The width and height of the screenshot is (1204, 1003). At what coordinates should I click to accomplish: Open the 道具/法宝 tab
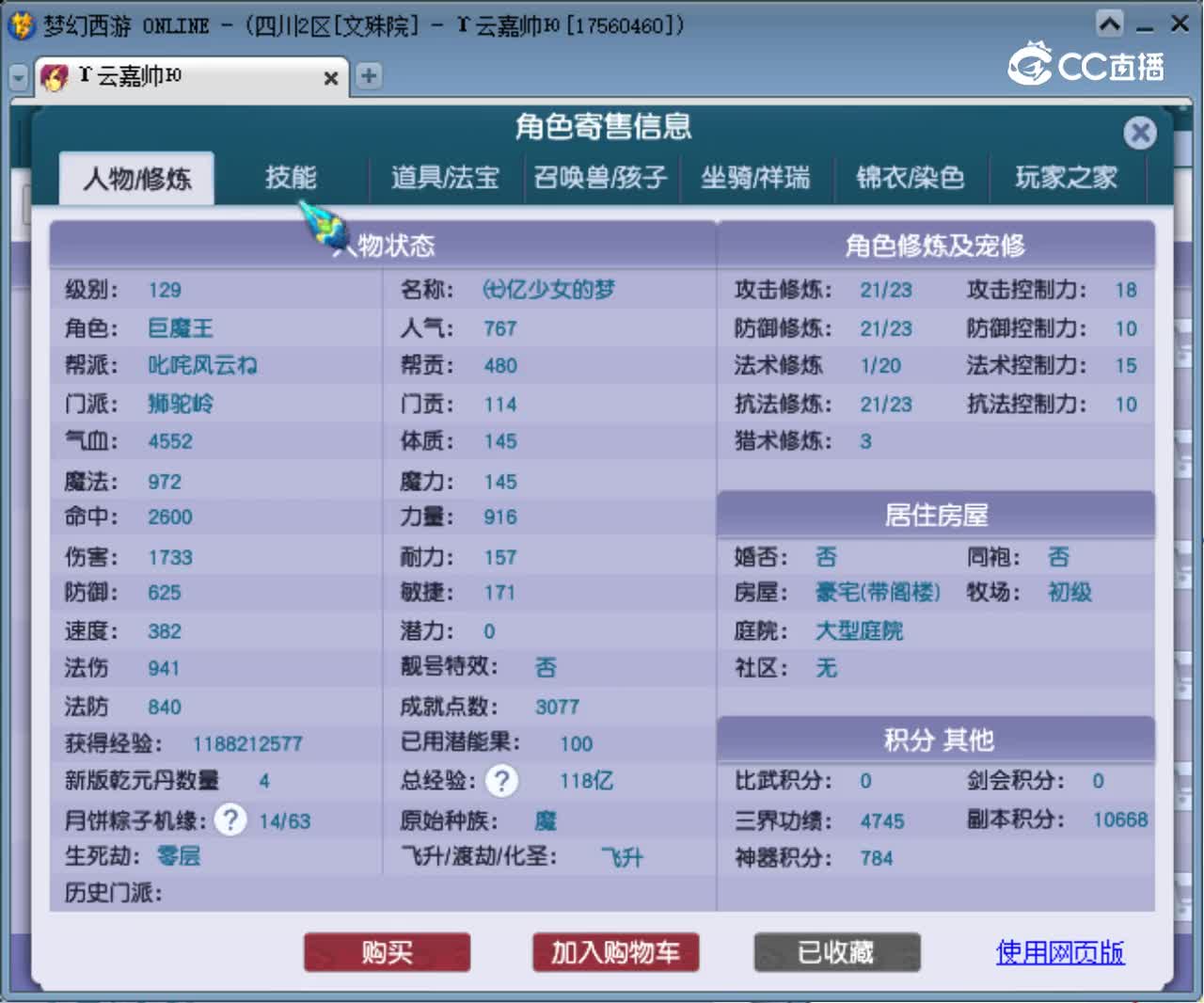pyautogui.click(x=445, y=178)
